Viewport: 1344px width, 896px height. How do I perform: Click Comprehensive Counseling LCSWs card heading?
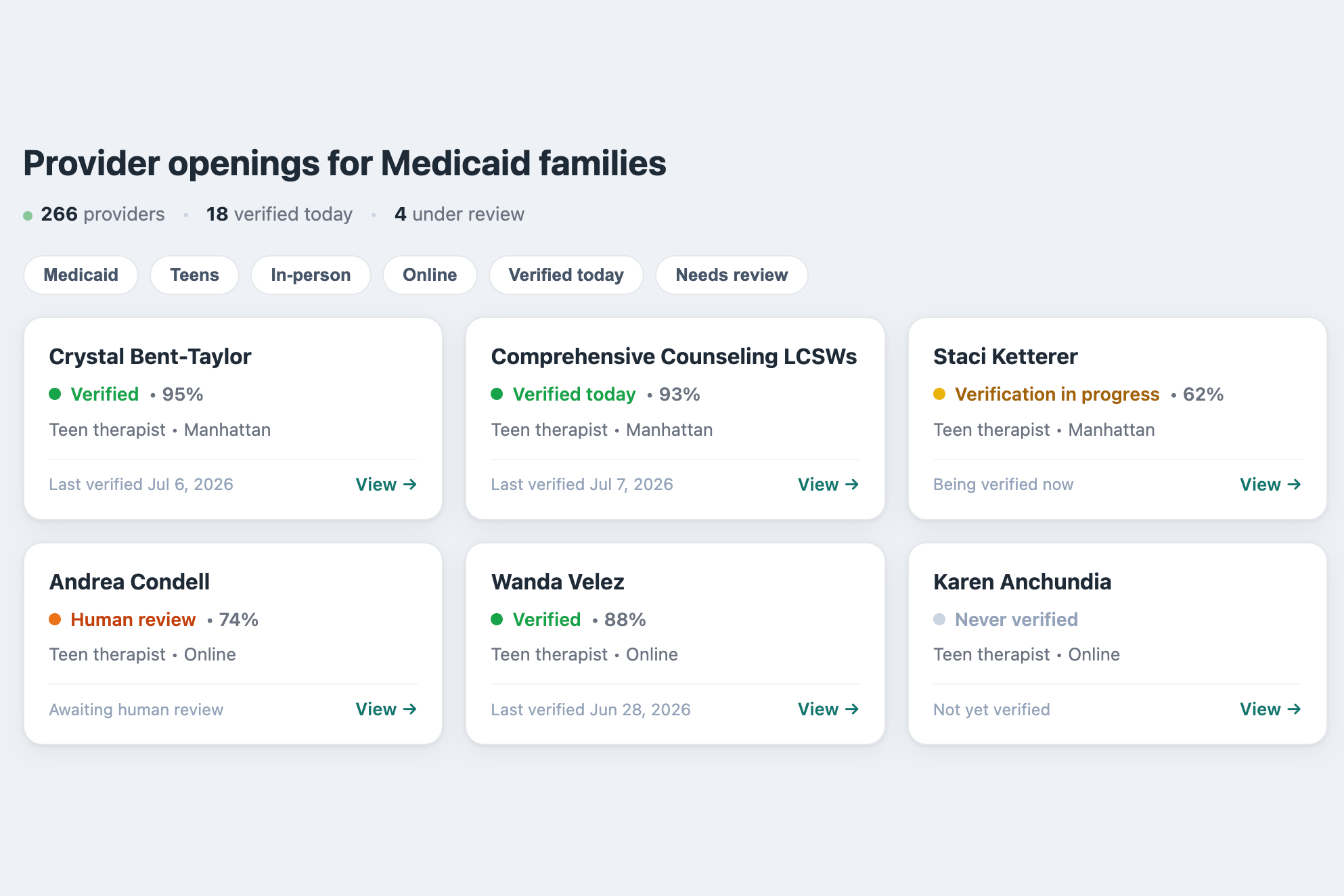point(674,357)
